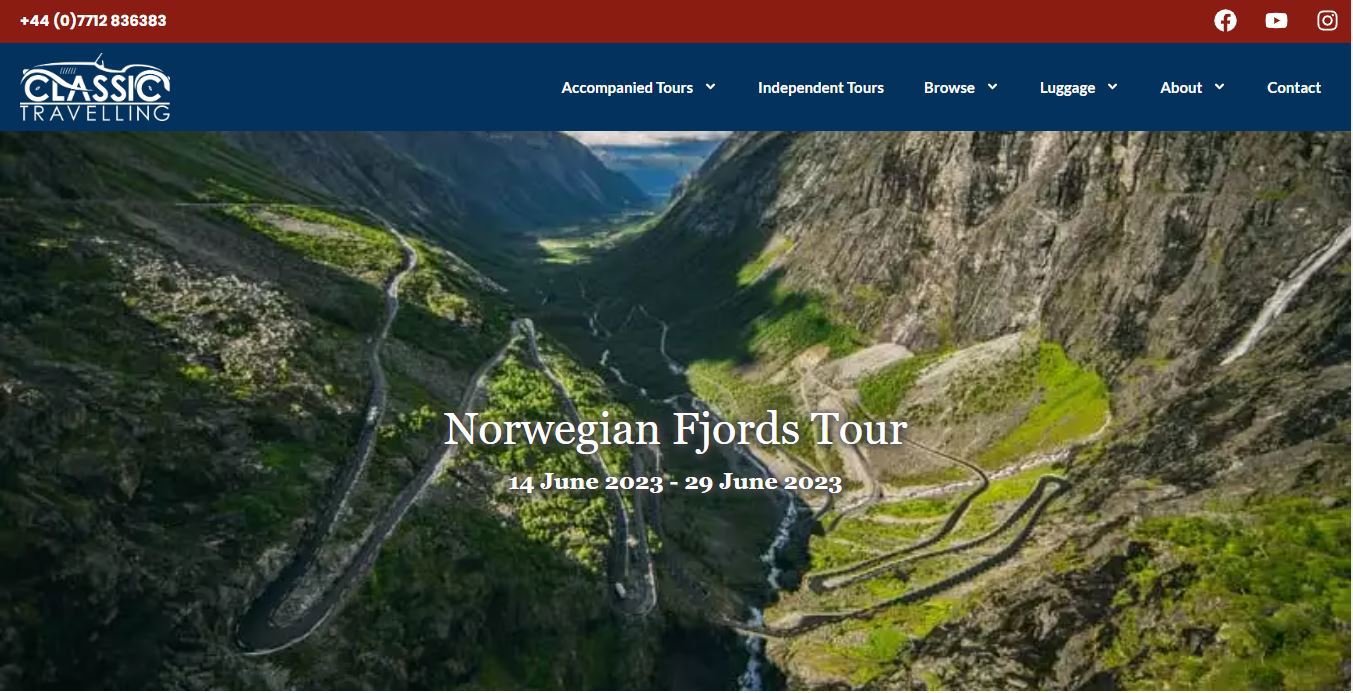The image size is (1353, 693).
Task: Call the +44 (0)7712 836383 phone link
Action: (93, 21)
